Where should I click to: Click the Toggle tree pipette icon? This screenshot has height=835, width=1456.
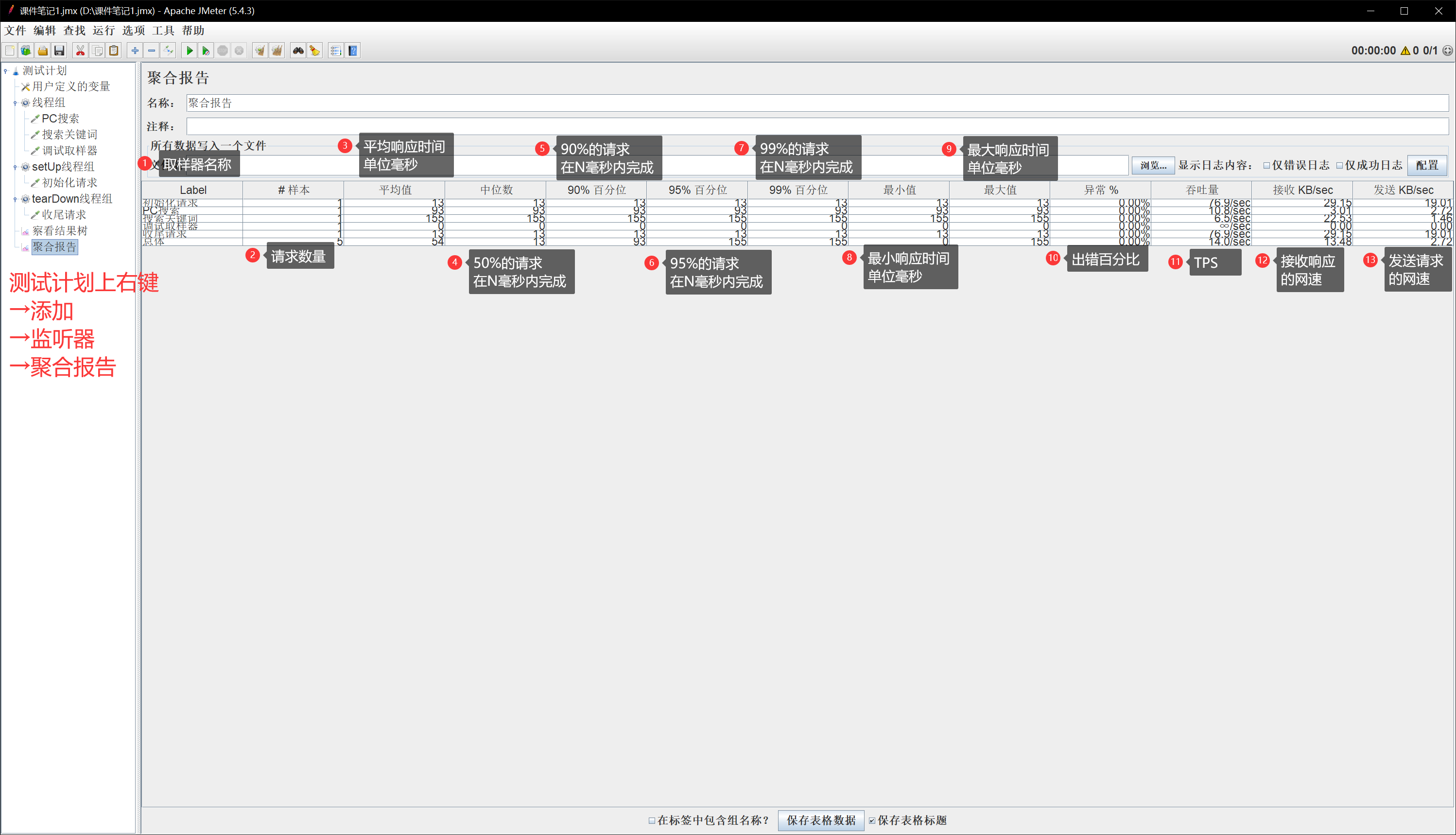click(168, 51)
